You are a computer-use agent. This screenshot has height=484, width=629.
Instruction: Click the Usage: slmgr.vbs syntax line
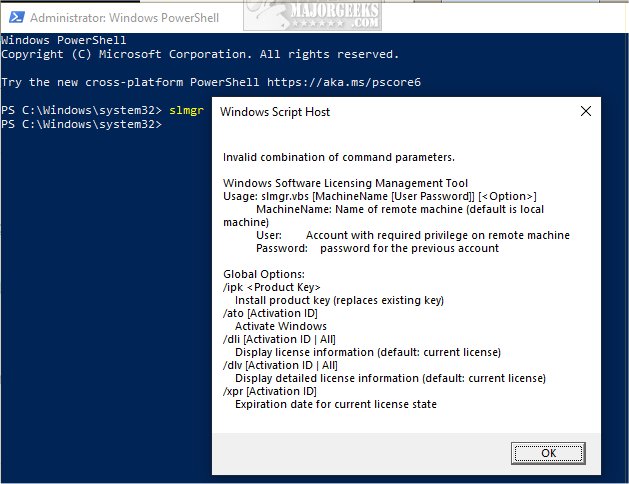380,196
